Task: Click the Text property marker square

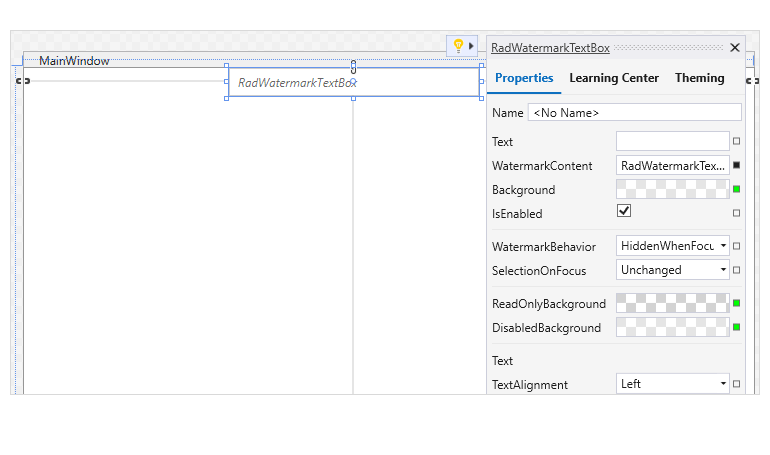Action: coord(736,141)
